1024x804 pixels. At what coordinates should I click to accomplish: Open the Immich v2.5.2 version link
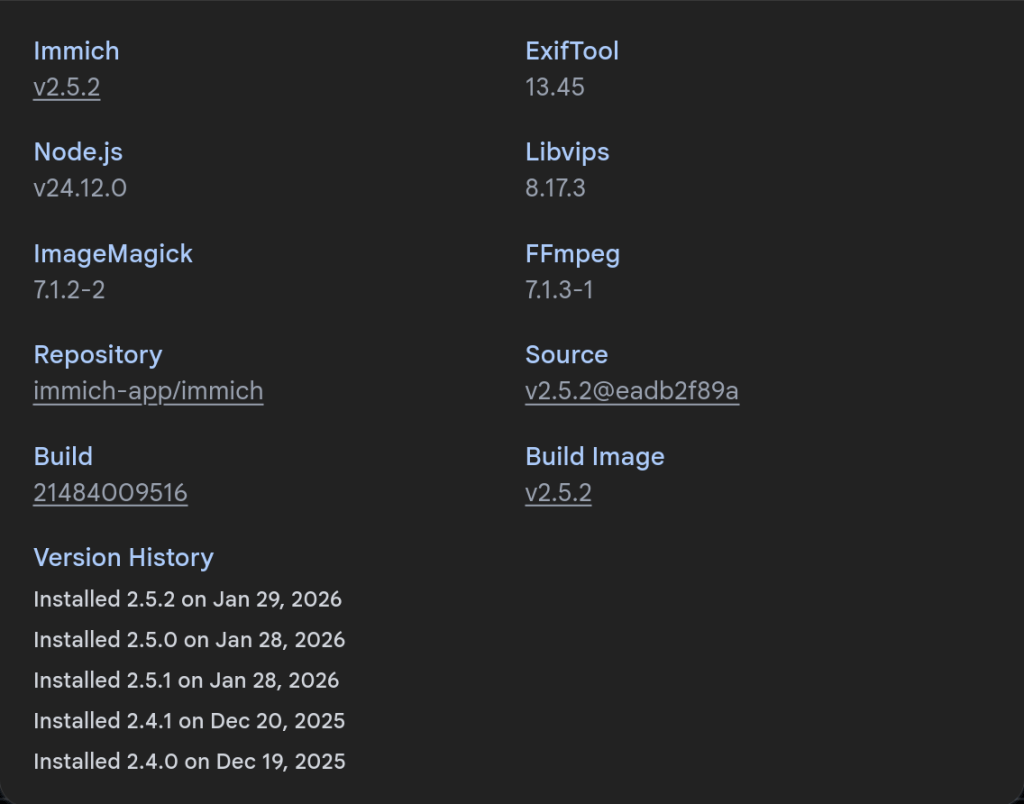(x=66, y=87)
